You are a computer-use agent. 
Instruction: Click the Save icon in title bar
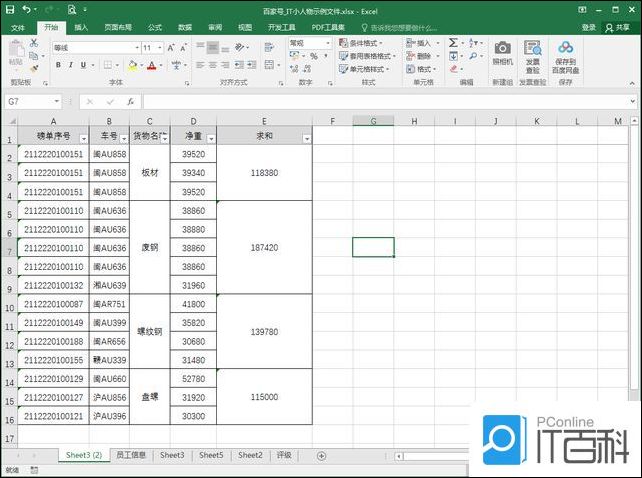pos(9,10)
